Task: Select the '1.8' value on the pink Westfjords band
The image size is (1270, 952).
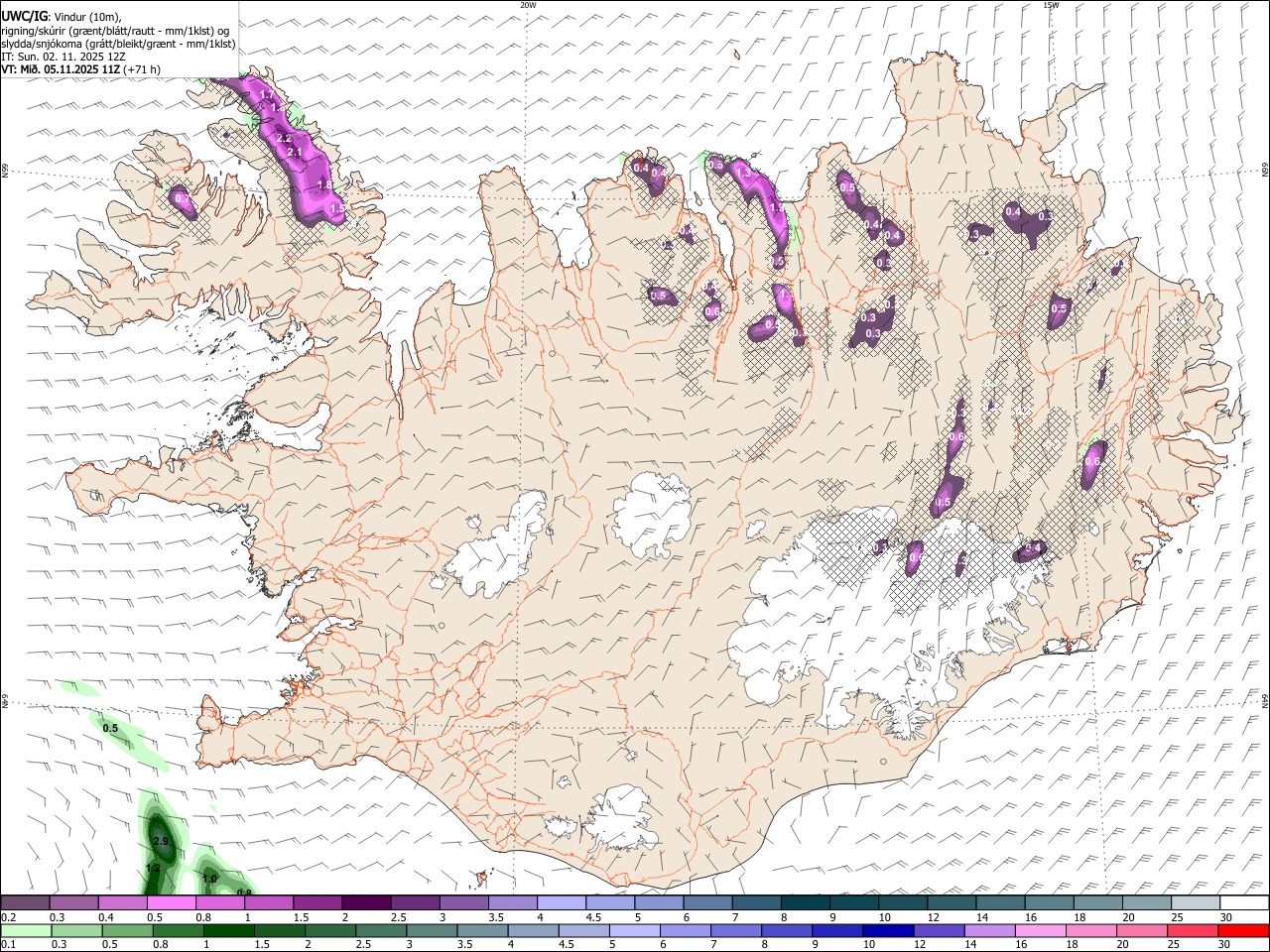Action: tap(324, 185)
